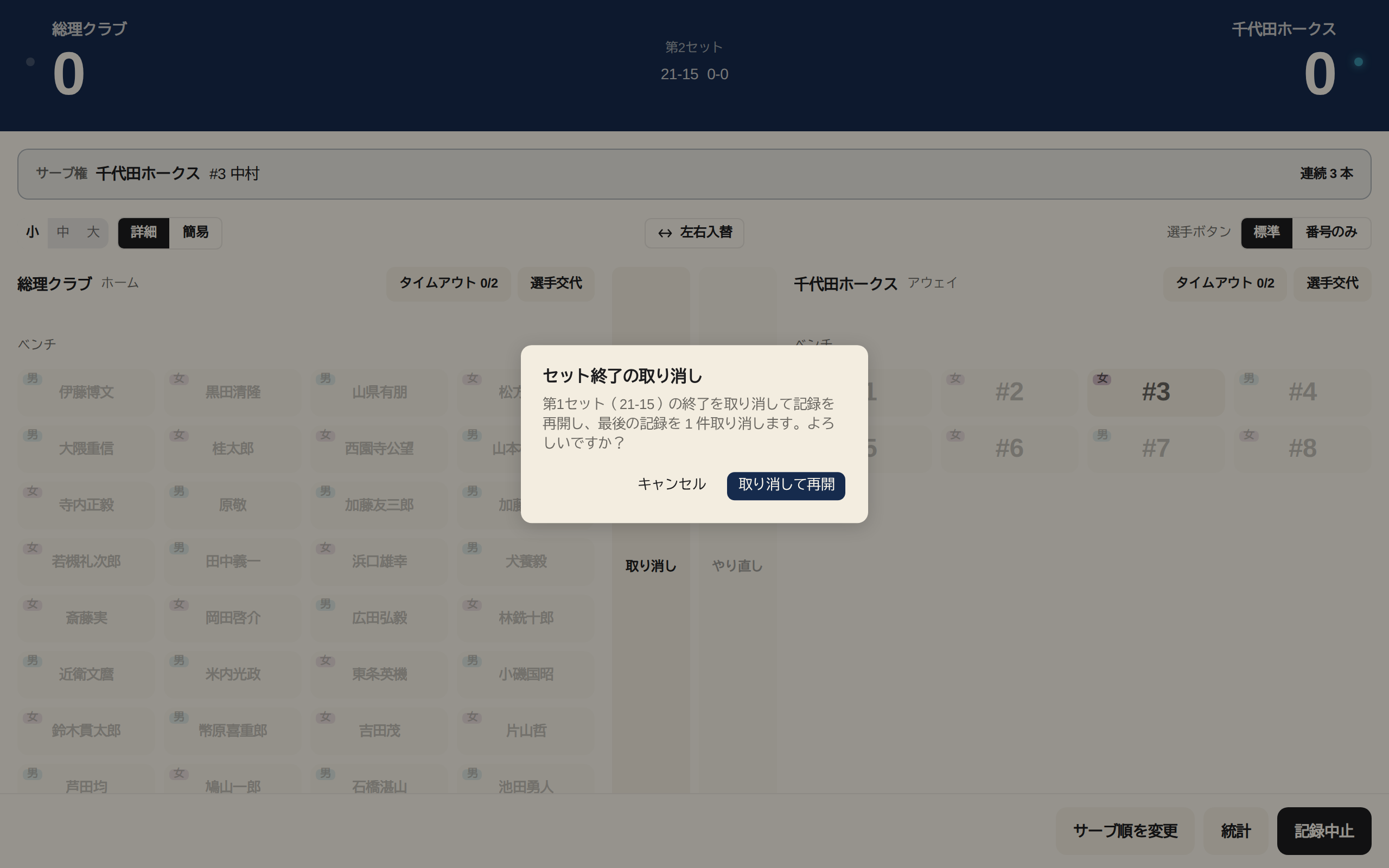Select bench player 犬養毅
Viewport: 1389px width, 868px height.
point(526,561)
